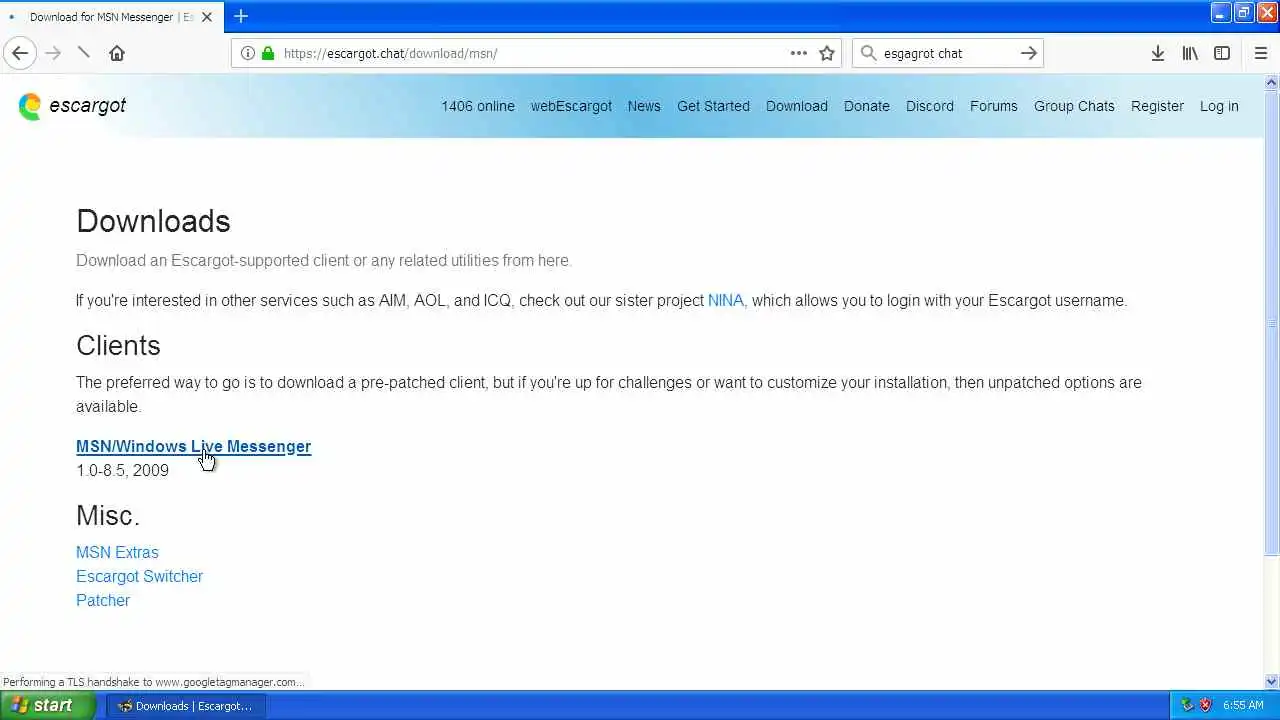Click the first system tray shield icon
Screen dimensions: 1280x720
[1187, 705]
